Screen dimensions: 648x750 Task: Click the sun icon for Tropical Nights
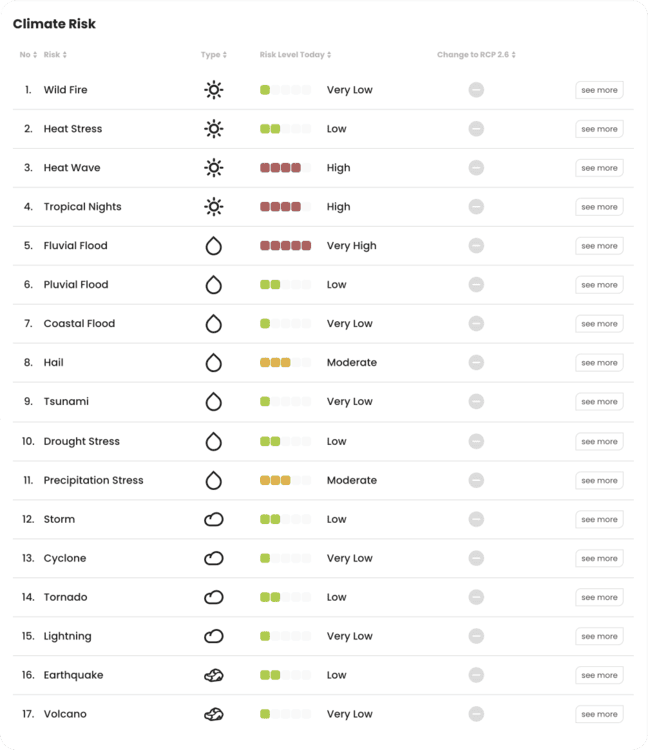click(x=214, y=207)
